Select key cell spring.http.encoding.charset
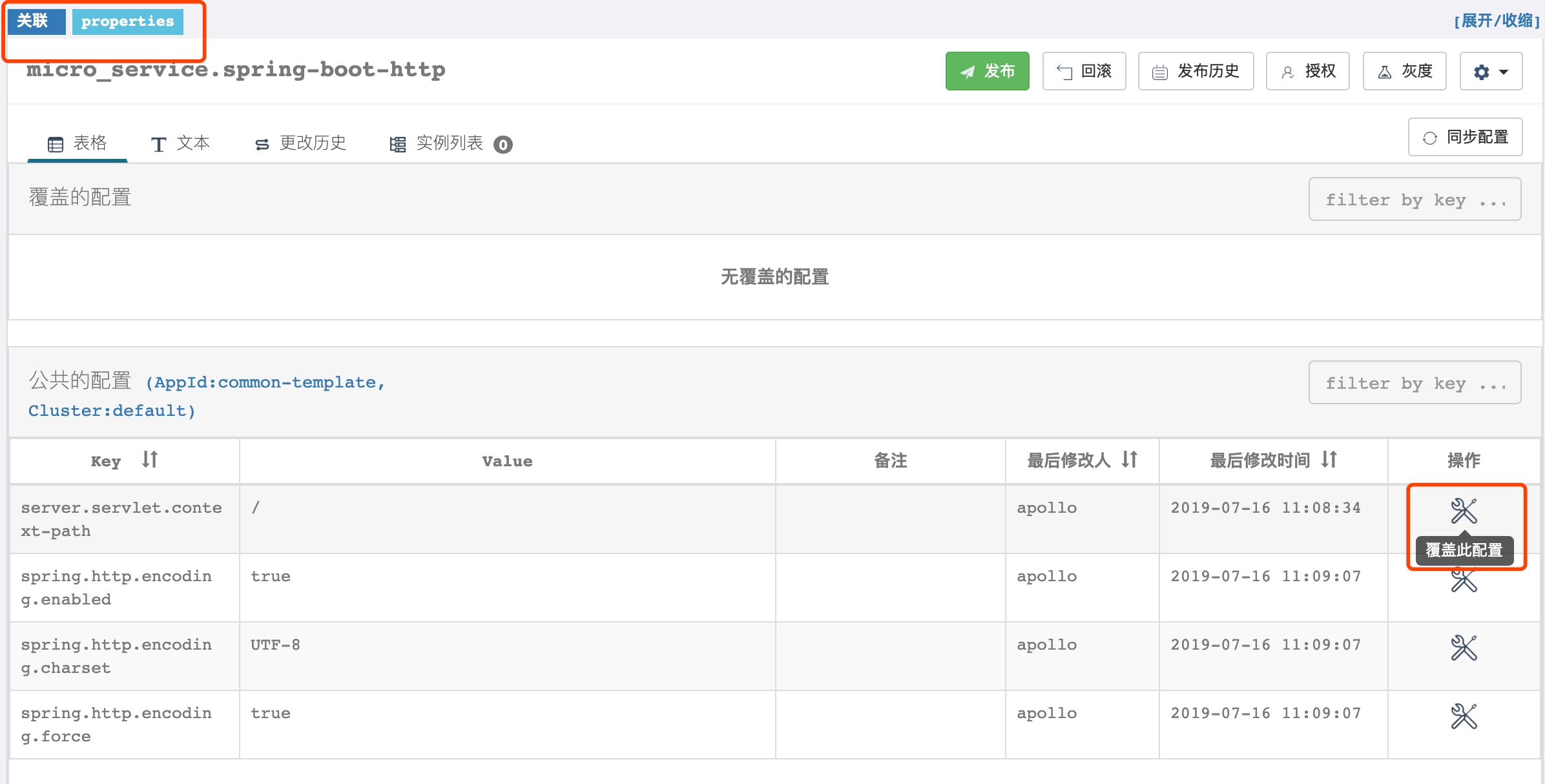The height and width of the screenshot is (784, 1545). click(x=124, y=656)
